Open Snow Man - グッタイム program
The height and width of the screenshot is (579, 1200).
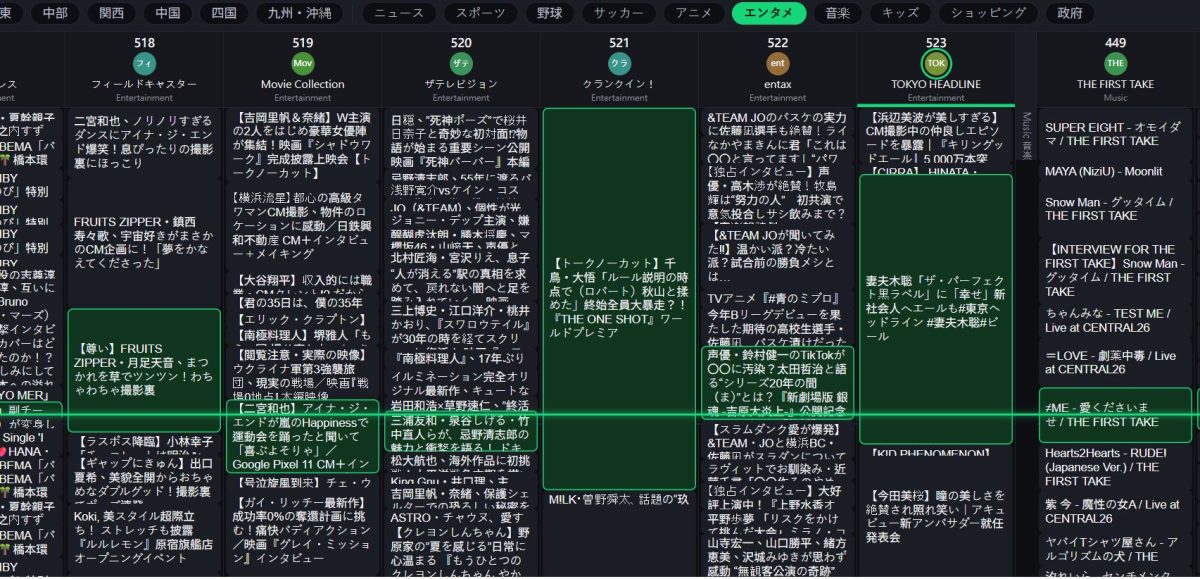(1115, 208)
